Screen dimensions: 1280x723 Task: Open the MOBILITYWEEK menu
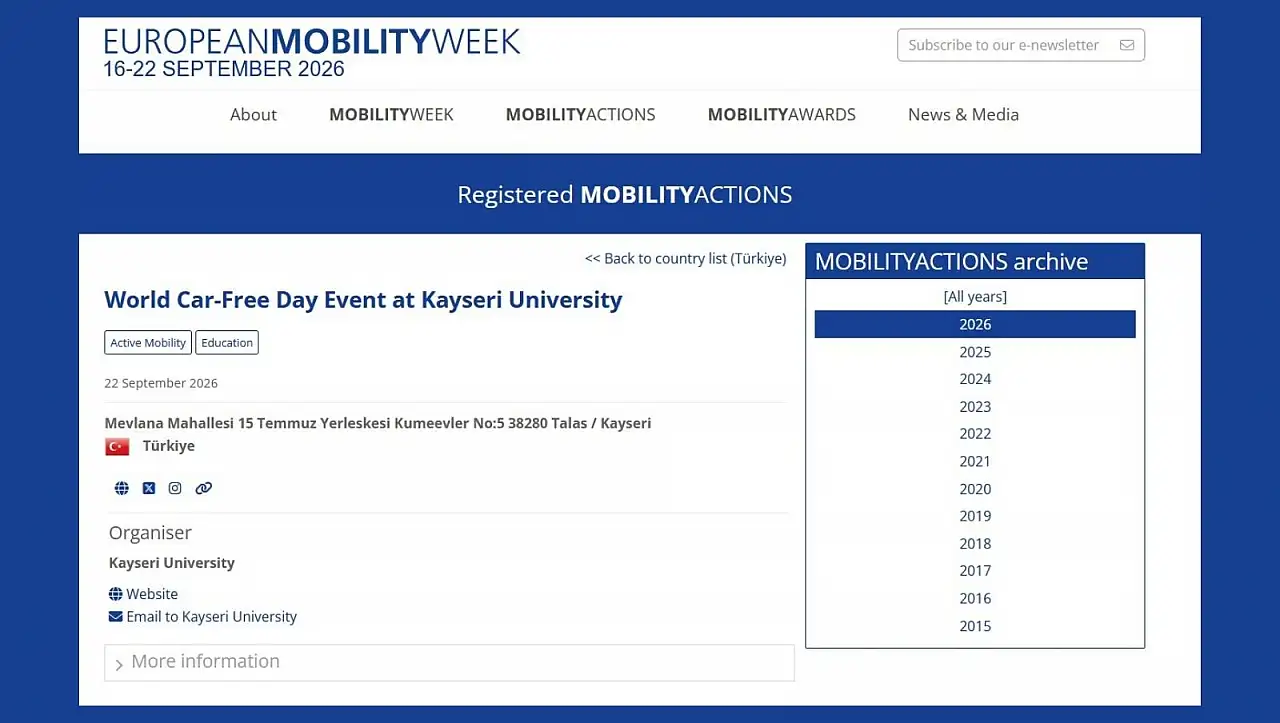391,115
